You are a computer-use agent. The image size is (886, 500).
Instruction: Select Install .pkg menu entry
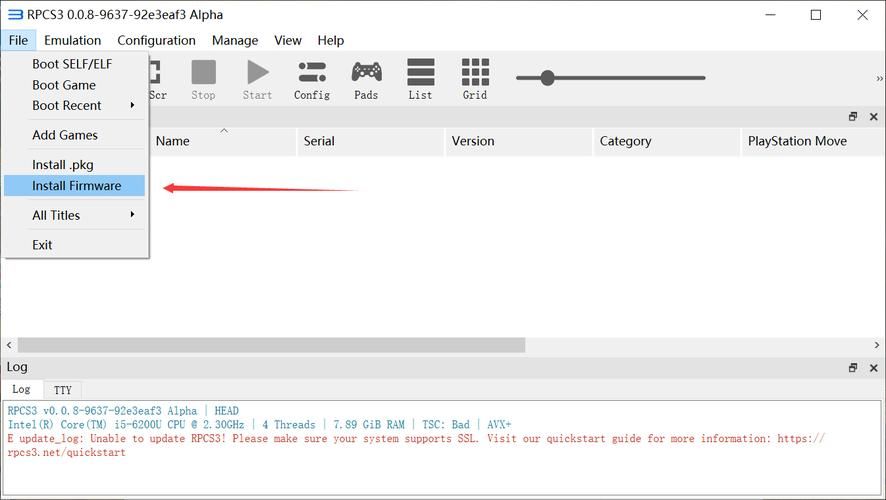74,165
